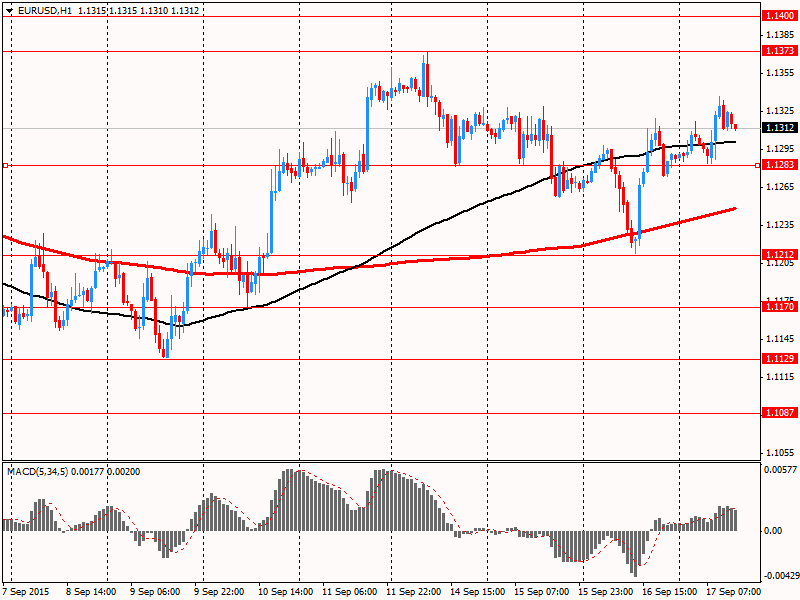Click the 15 Sep 07:00 time label
800x600 pixels.
[541, 592]
